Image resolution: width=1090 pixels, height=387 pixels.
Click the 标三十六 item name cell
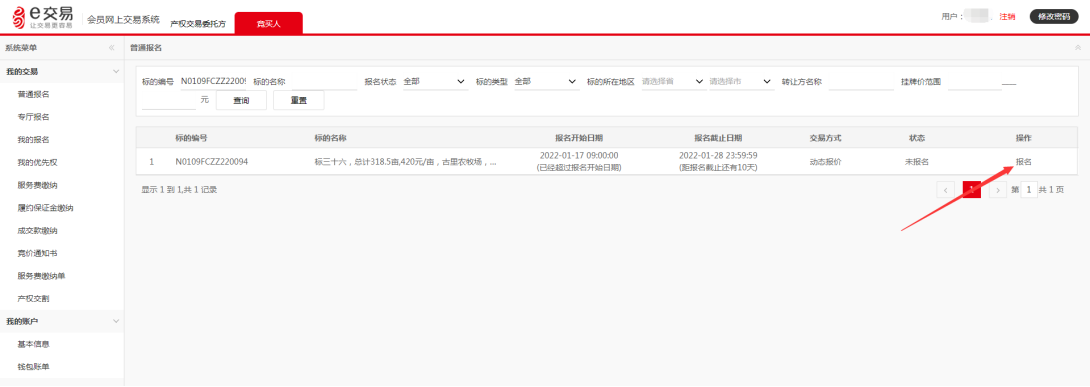pos(406,162)
